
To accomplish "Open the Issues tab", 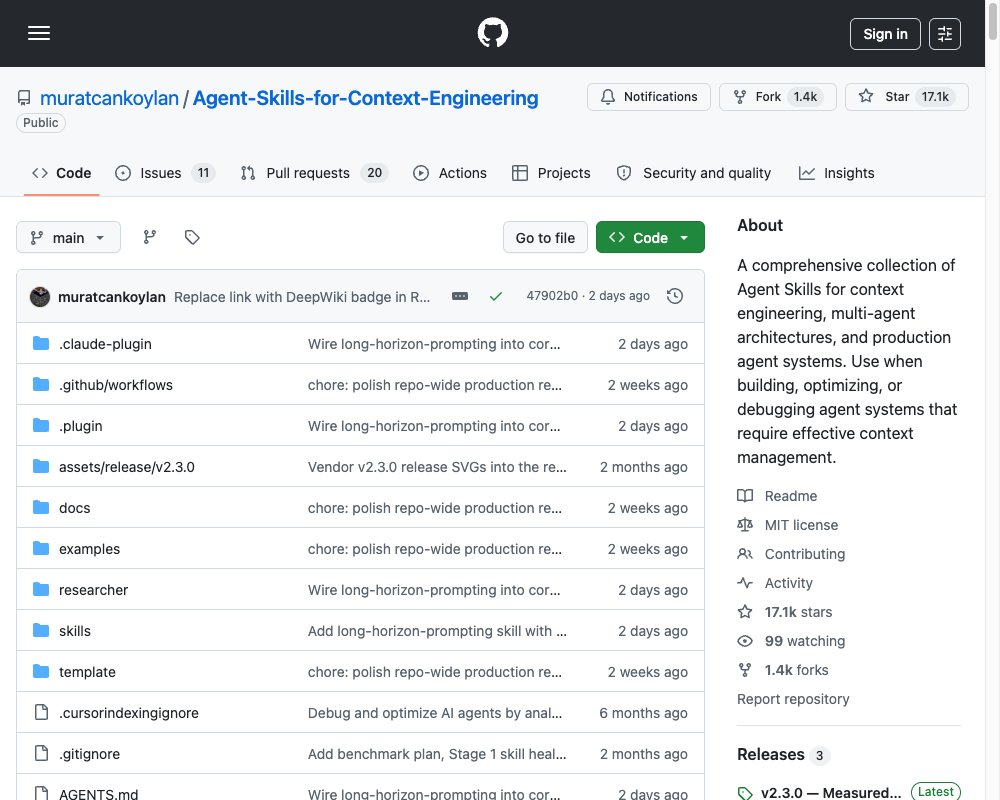I will [x=165, y=173].
